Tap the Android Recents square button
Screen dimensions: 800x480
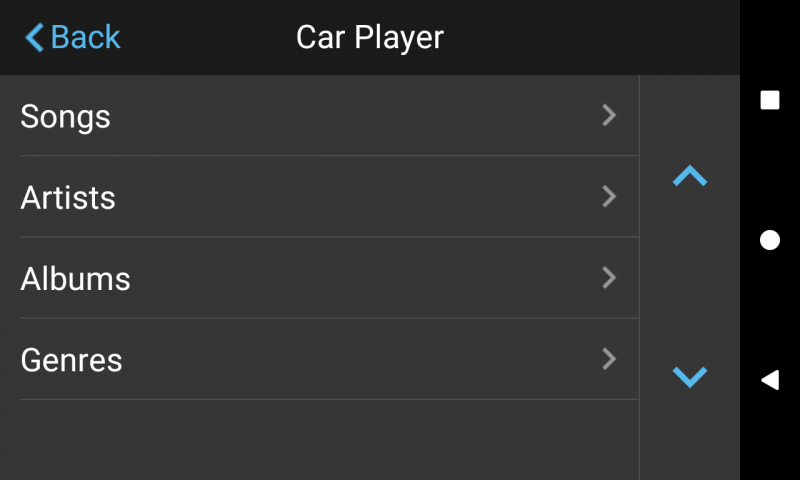pos(770,100)
